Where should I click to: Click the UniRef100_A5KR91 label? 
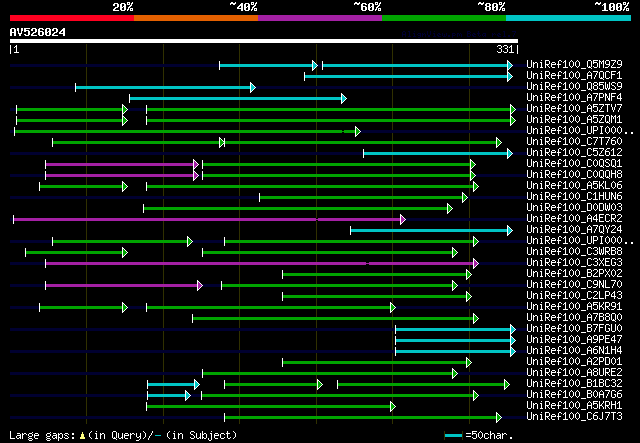click(x=574, y=307)
